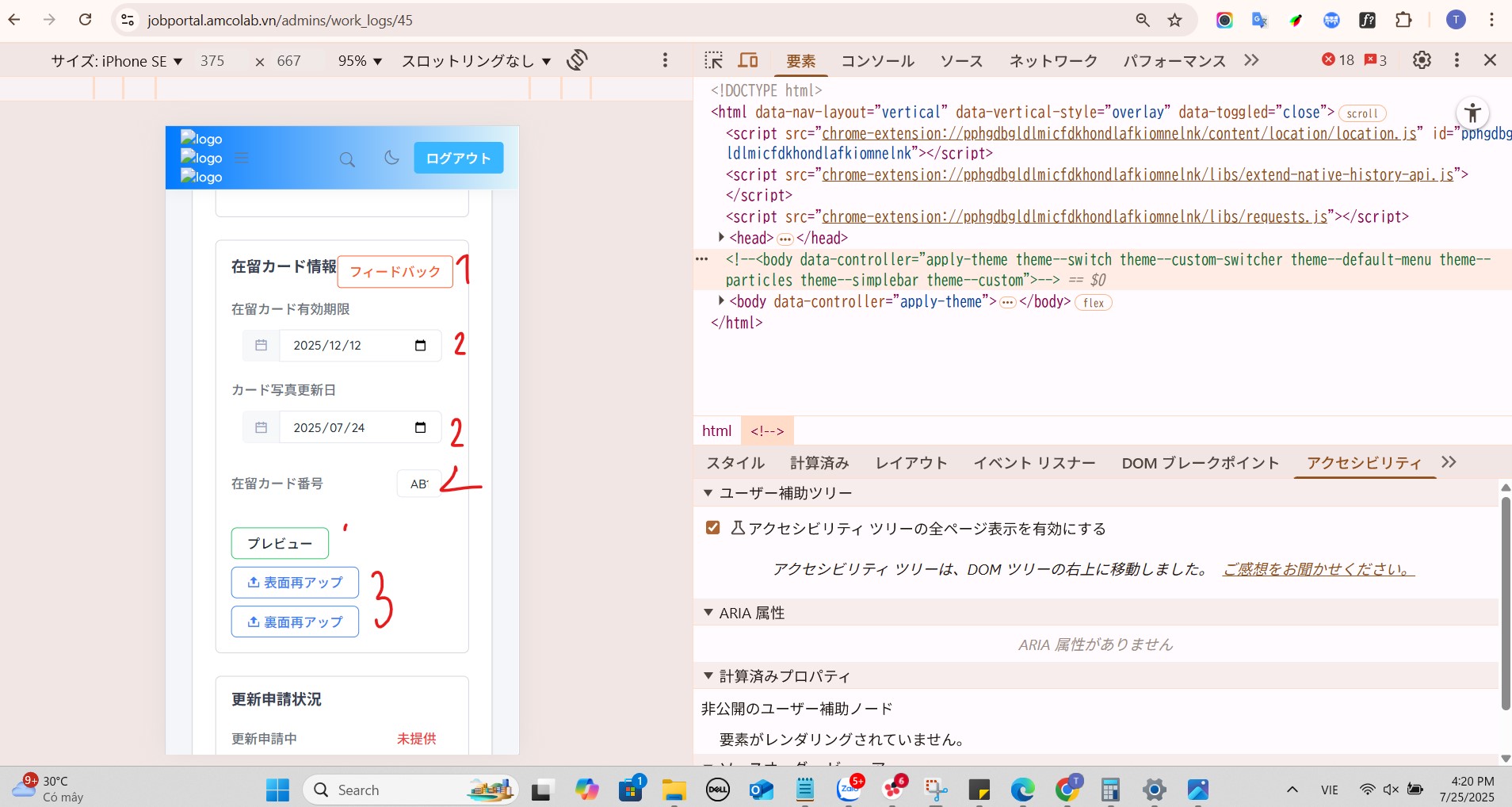
Task: Open the Windows Start menu
Action: [277, 790]
